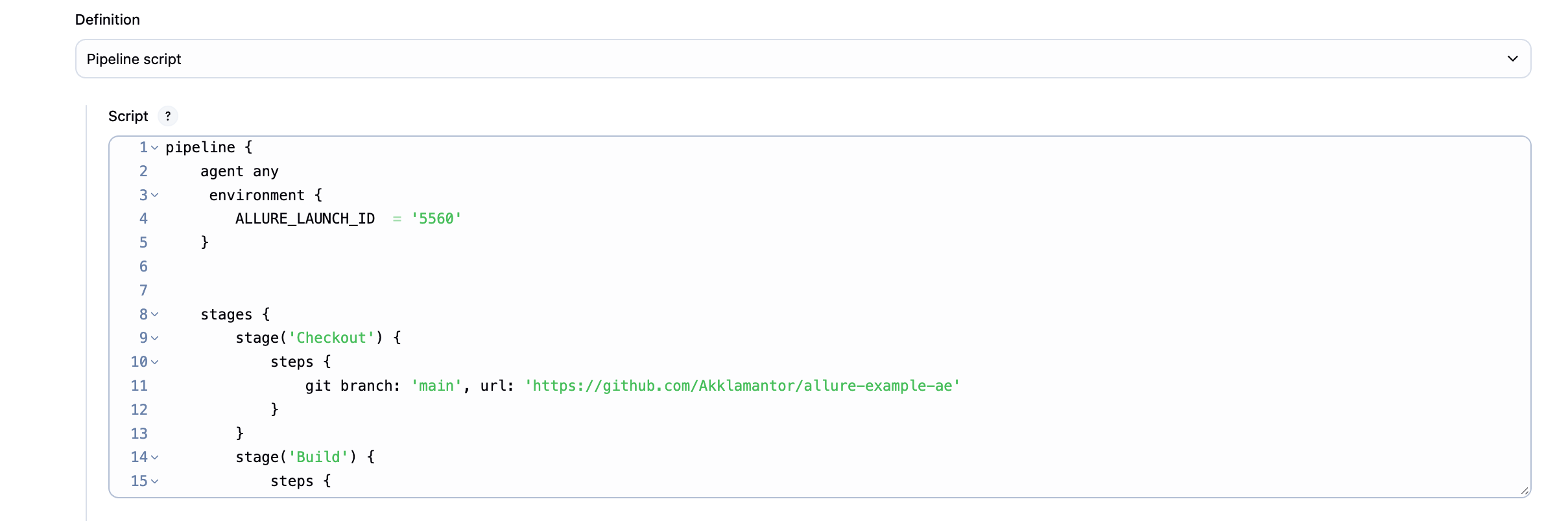1568x521 pixels.
Task: Place cursor in the GitHub repository URL string
Action: tap(742, 386)
